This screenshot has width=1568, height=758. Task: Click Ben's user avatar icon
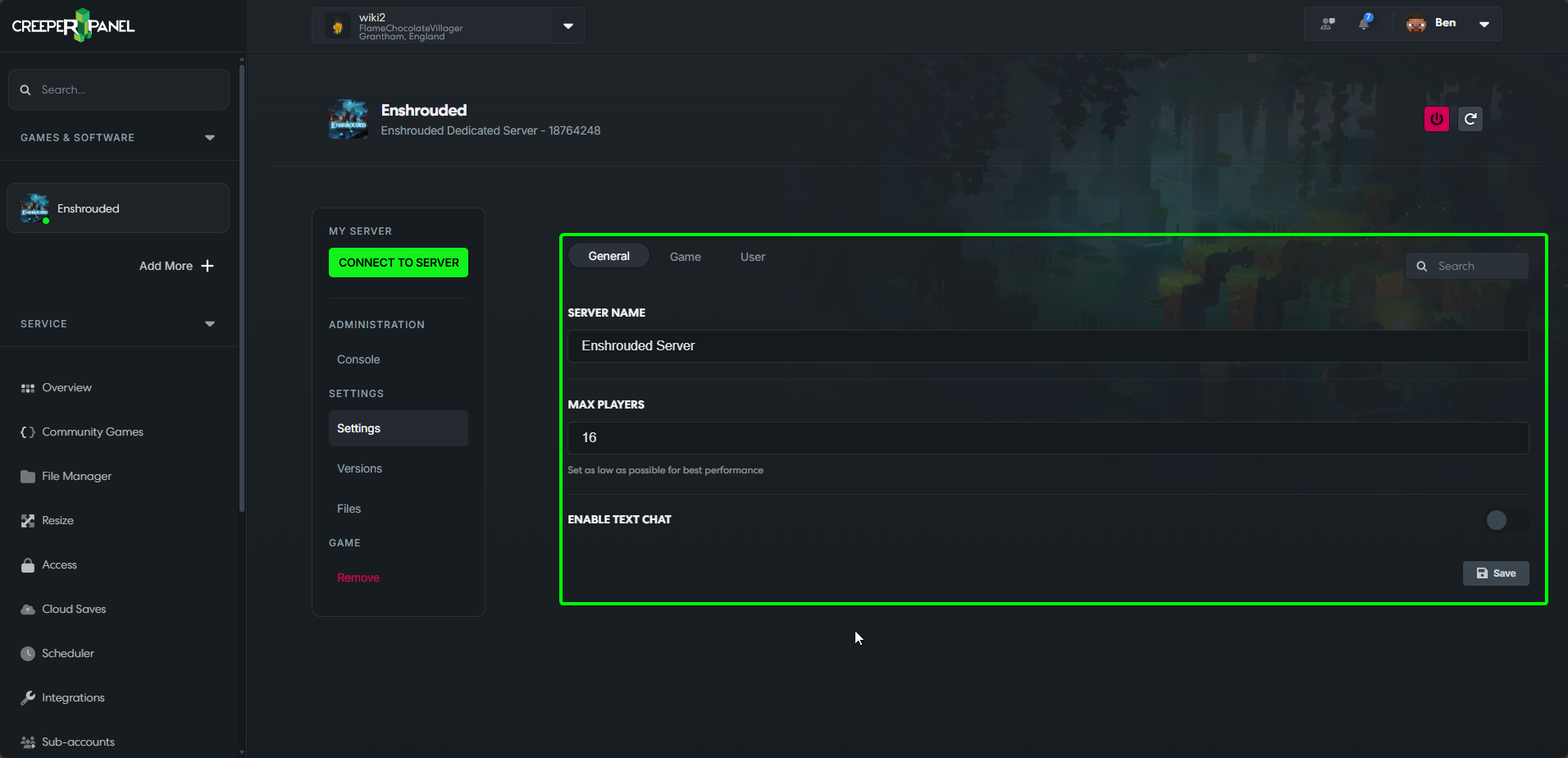[1416, 24]
